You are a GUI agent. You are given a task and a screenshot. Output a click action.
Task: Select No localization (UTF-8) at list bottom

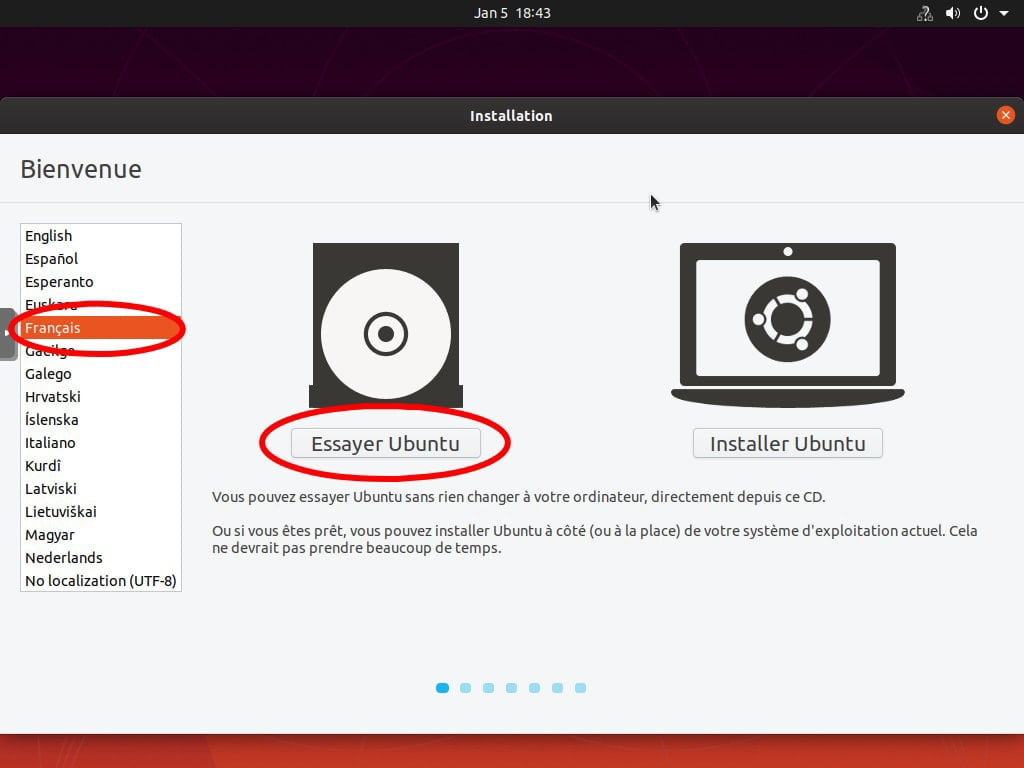point(100,580)
